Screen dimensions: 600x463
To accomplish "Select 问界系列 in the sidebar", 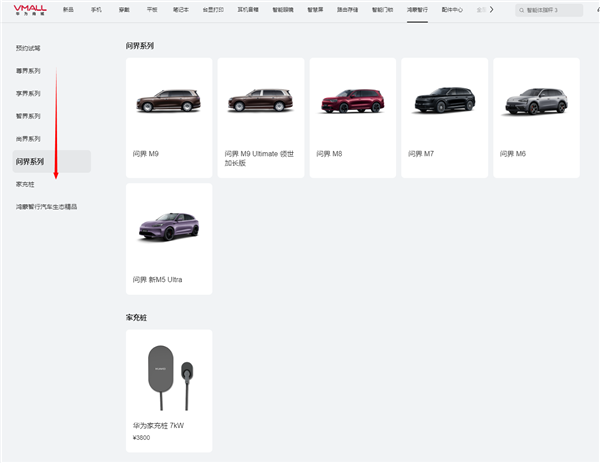I will 52,161.
